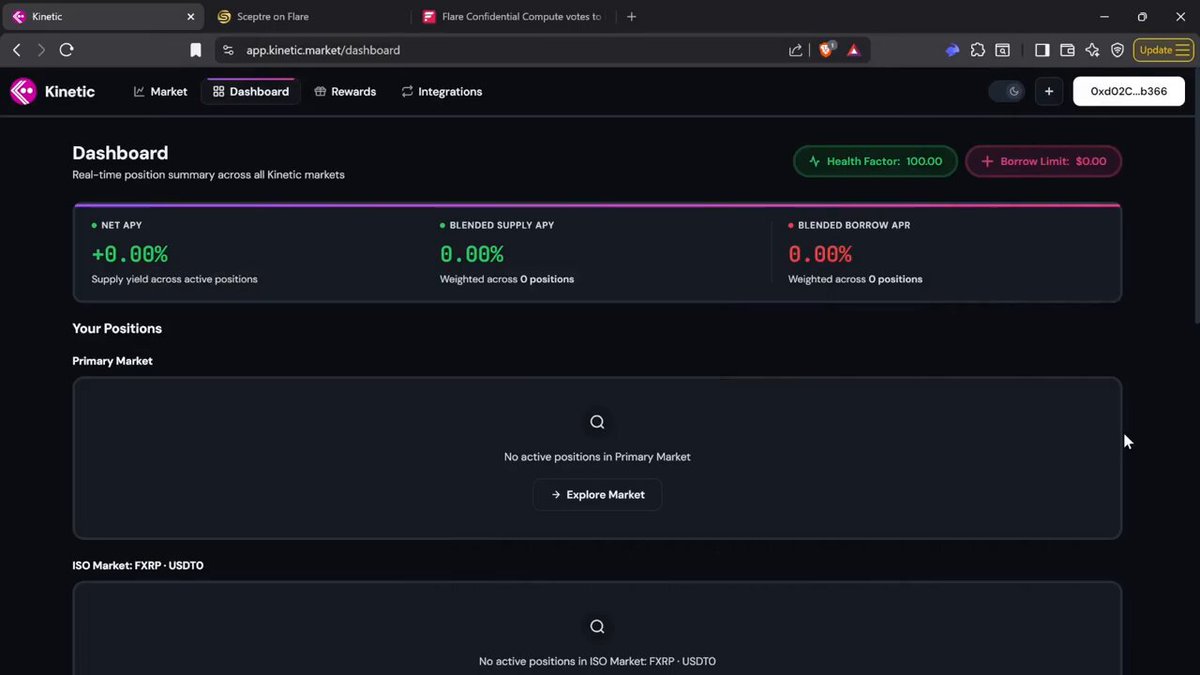Viewport: 1200px width, 675px height.
Task: Click the search icon in ISO Market panel
Action: point(597,626)
